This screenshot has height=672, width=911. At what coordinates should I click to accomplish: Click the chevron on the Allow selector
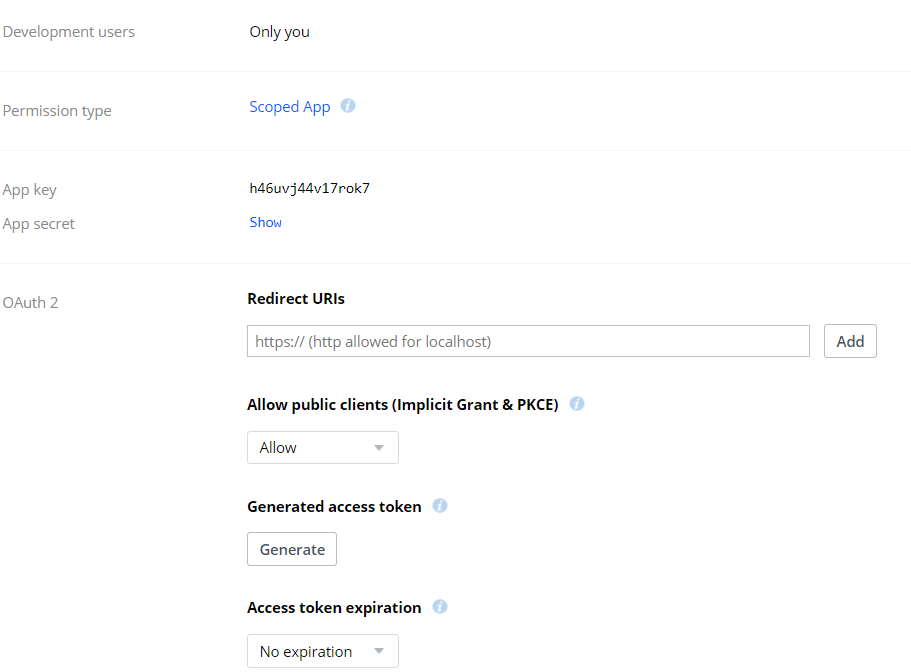380,447
